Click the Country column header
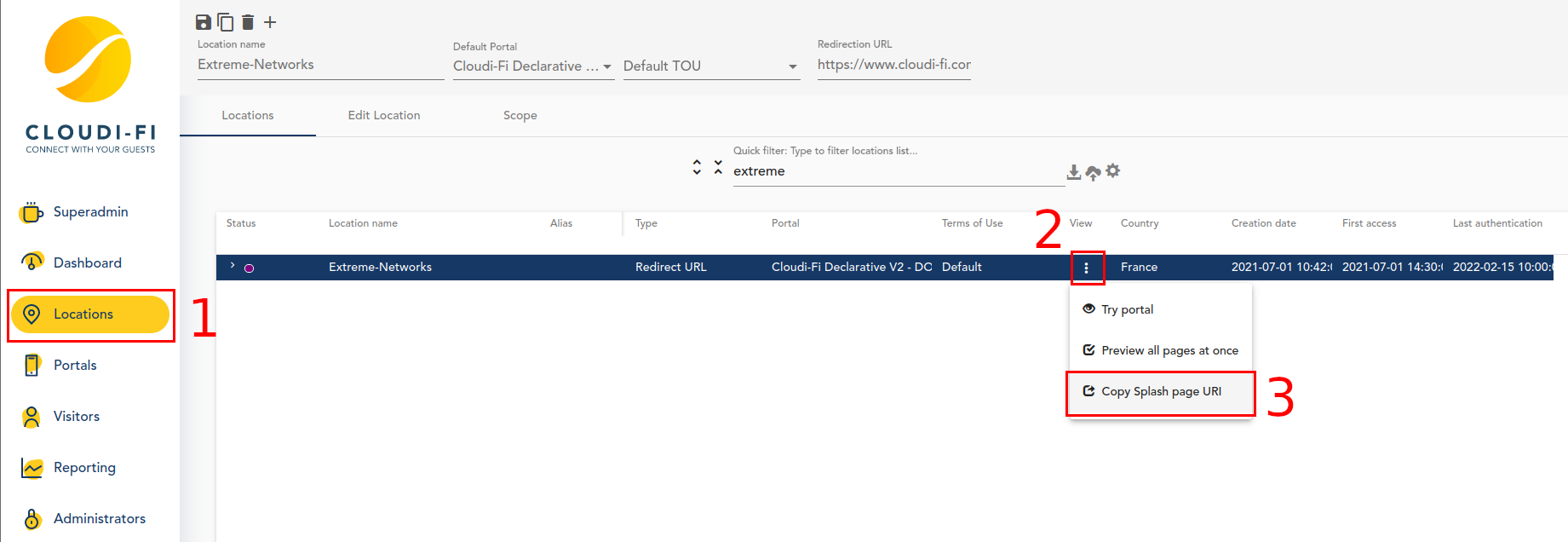1568x542 pixels. (x=1140, y=223)
